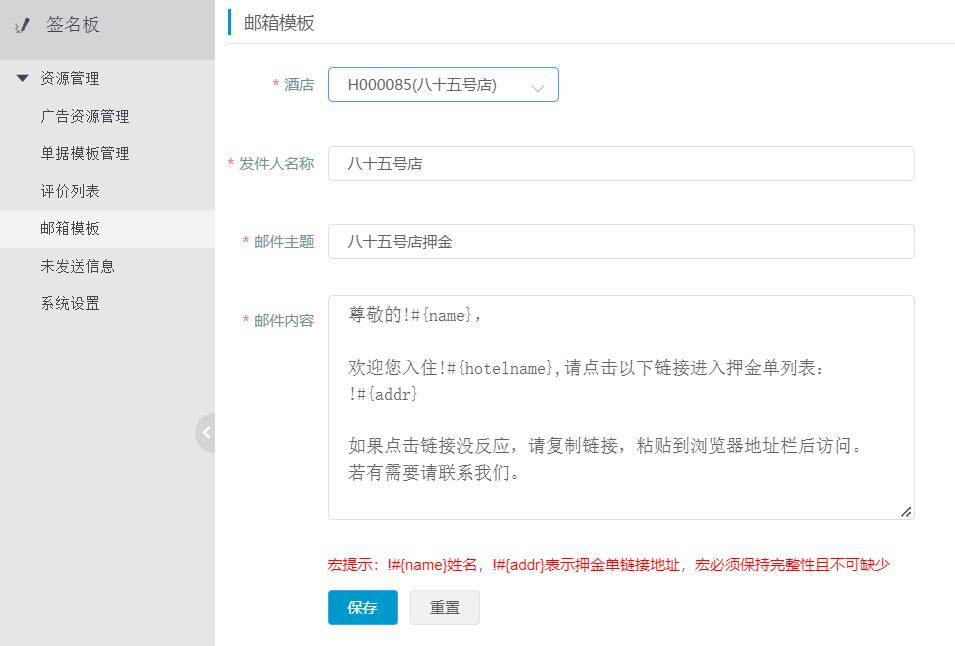Viewport: 955px width, 646px height.
Task: Collapse the 资源管理 tree triangle
Action: coord(23,78)
